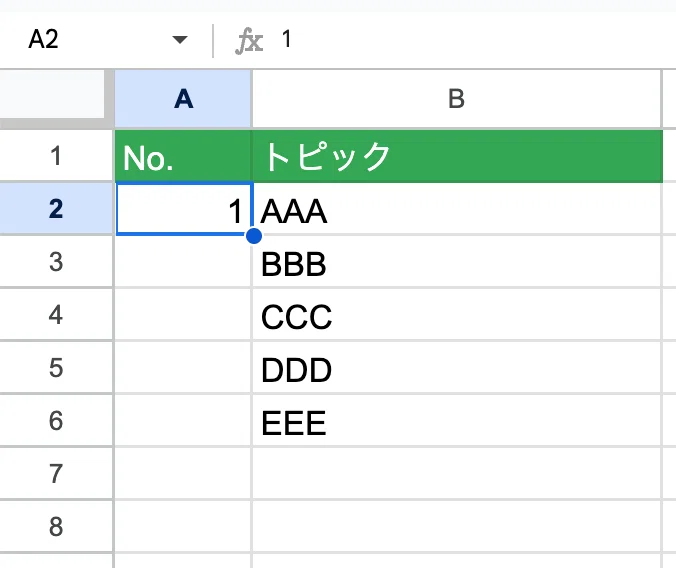Select row 2 header

56,209
